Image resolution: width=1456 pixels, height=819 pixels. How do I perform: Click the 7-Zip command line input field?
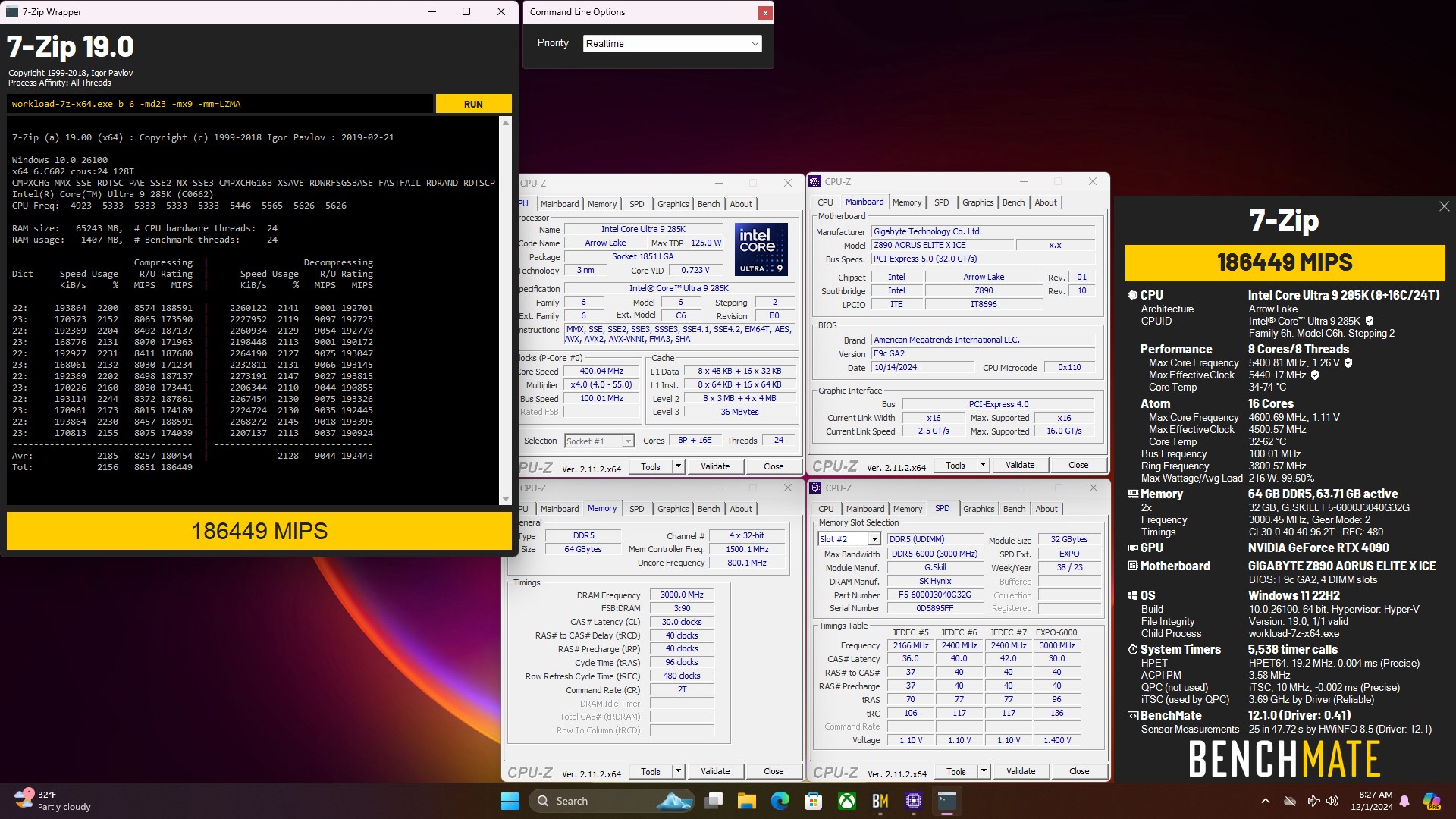click(x=220, y=104)
